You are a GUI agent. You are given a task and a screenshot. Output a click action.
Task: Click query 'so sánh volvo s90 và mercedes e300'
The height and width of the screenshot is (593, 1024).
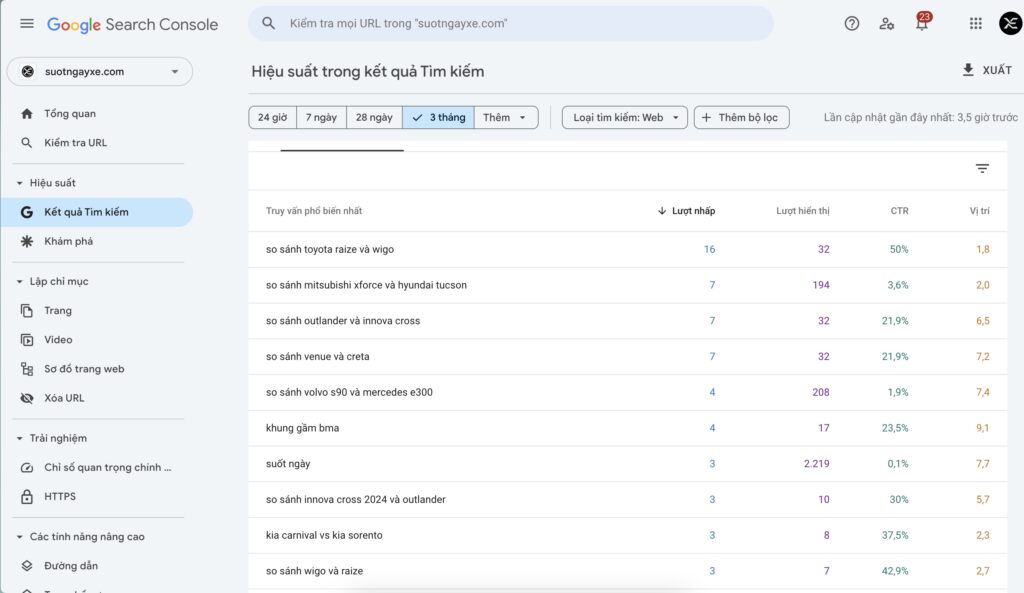click(349, 393)
